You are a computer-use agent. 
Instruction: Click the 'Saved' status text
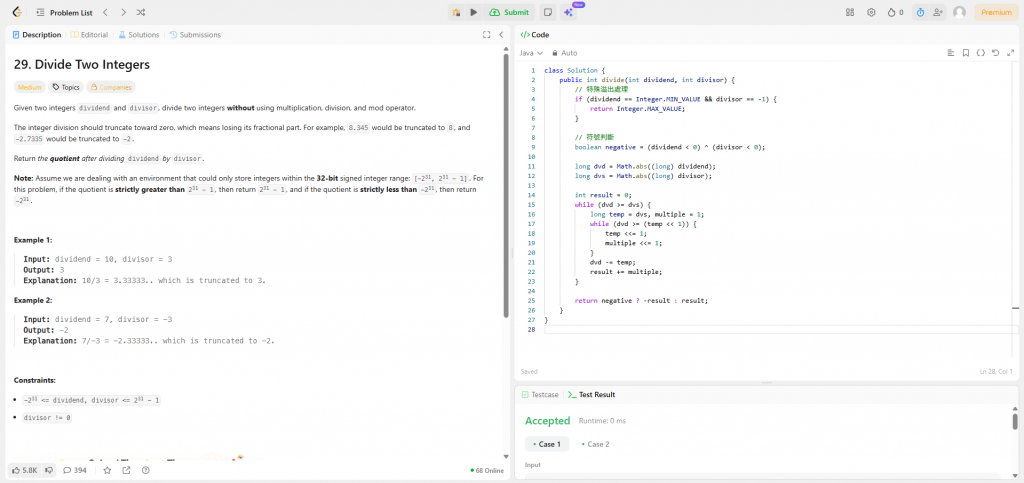(528, 371)
